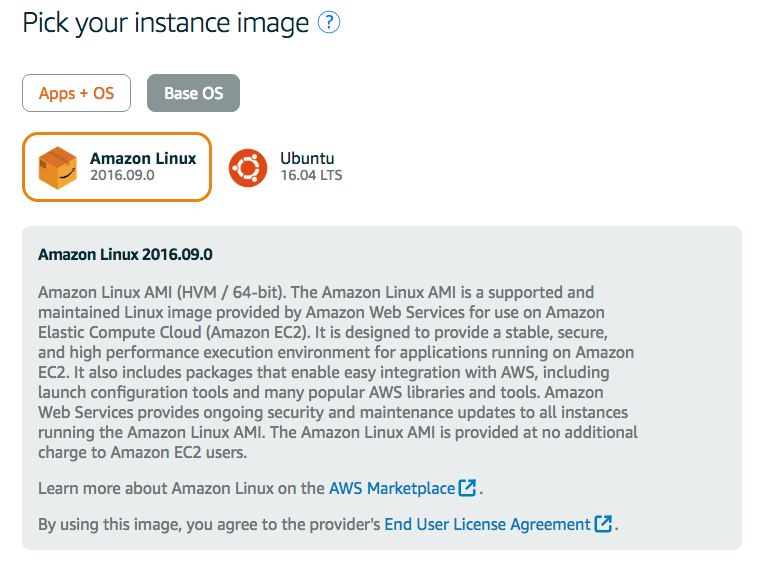Open the End User License Agreement link

click(x=487, y=524)
